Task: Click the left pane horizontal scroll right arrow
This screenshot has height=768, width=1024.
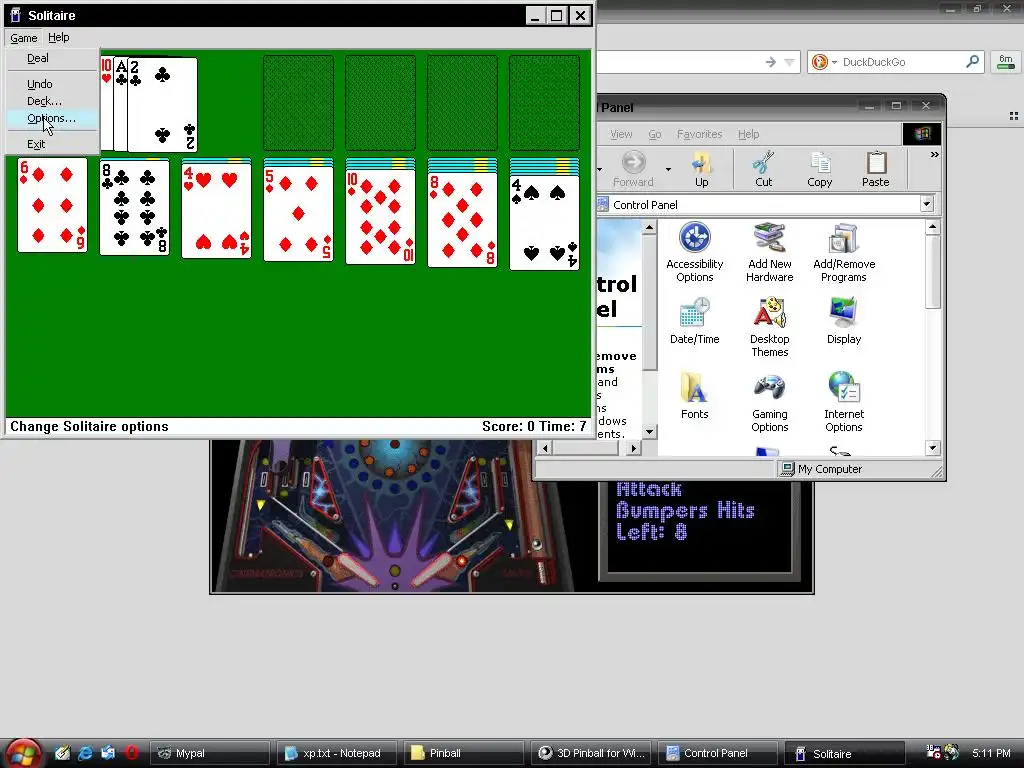Action: click(633, 448)
